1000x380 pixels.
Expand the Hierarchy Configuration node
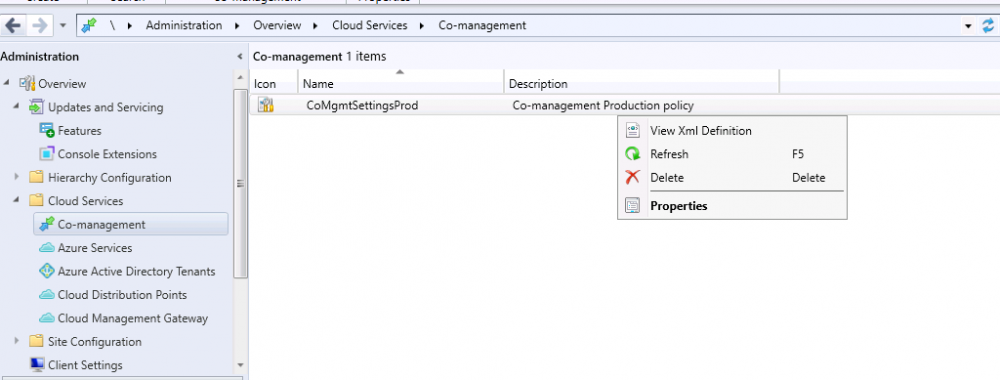point(17,177)
